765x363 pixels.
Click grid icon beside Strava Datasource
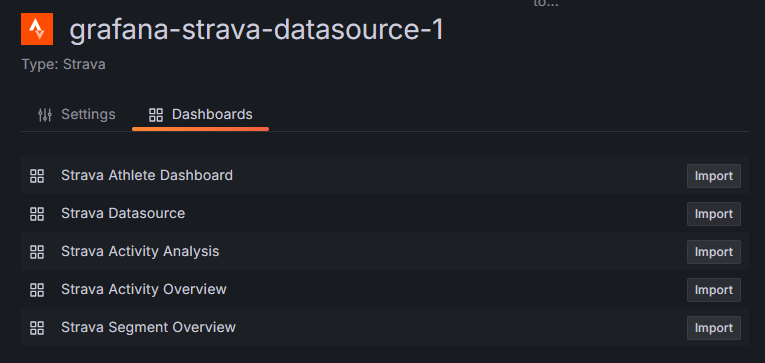coord(37,214)
